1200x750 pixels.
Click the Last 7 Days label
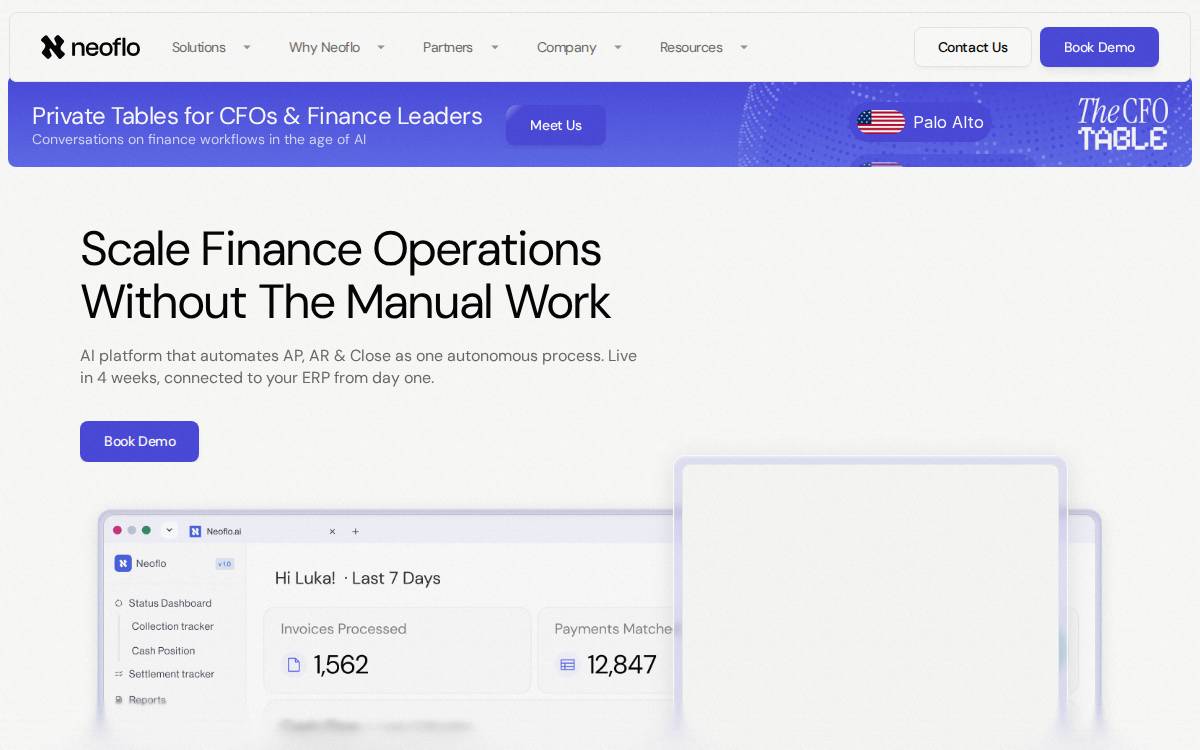tap(396, 578)
